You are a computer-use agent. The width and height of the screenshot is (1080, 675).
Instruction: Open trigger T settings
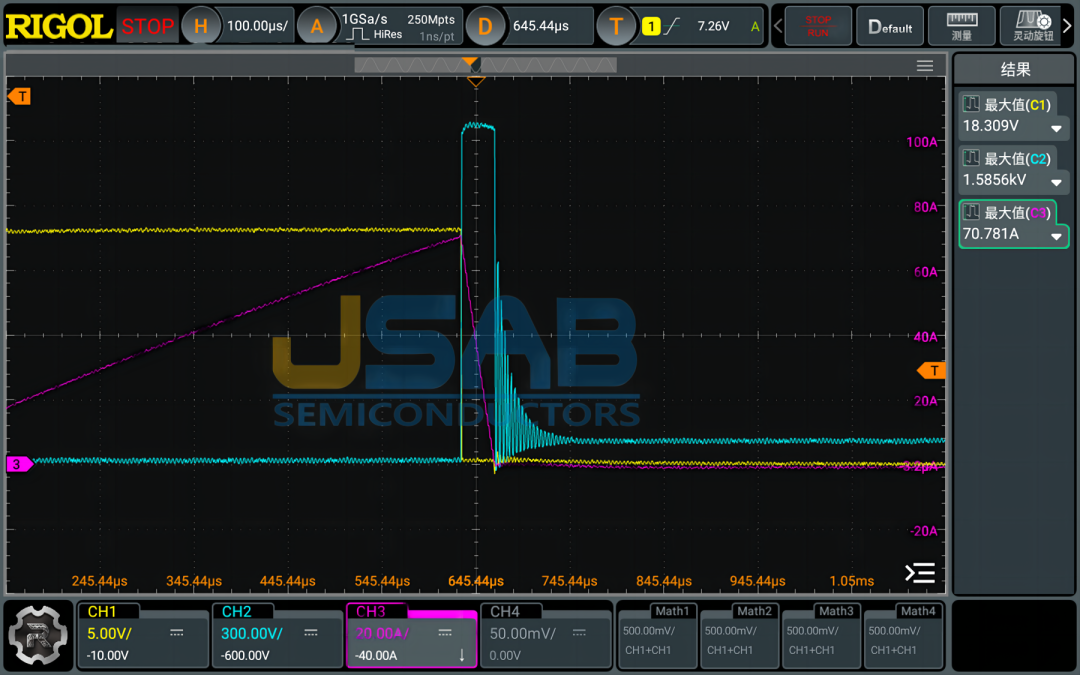[616, 26]
